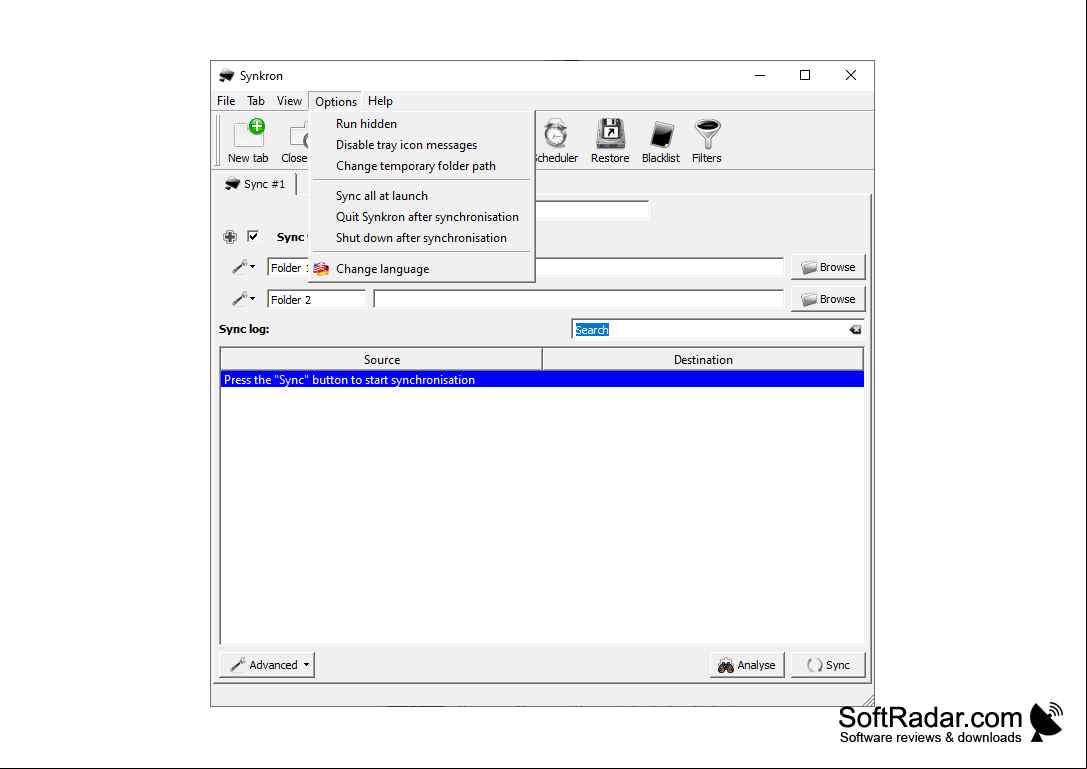This screenshot has height=769, width=1087.
Task: Open the Tab menu
Action: [256, 101]
